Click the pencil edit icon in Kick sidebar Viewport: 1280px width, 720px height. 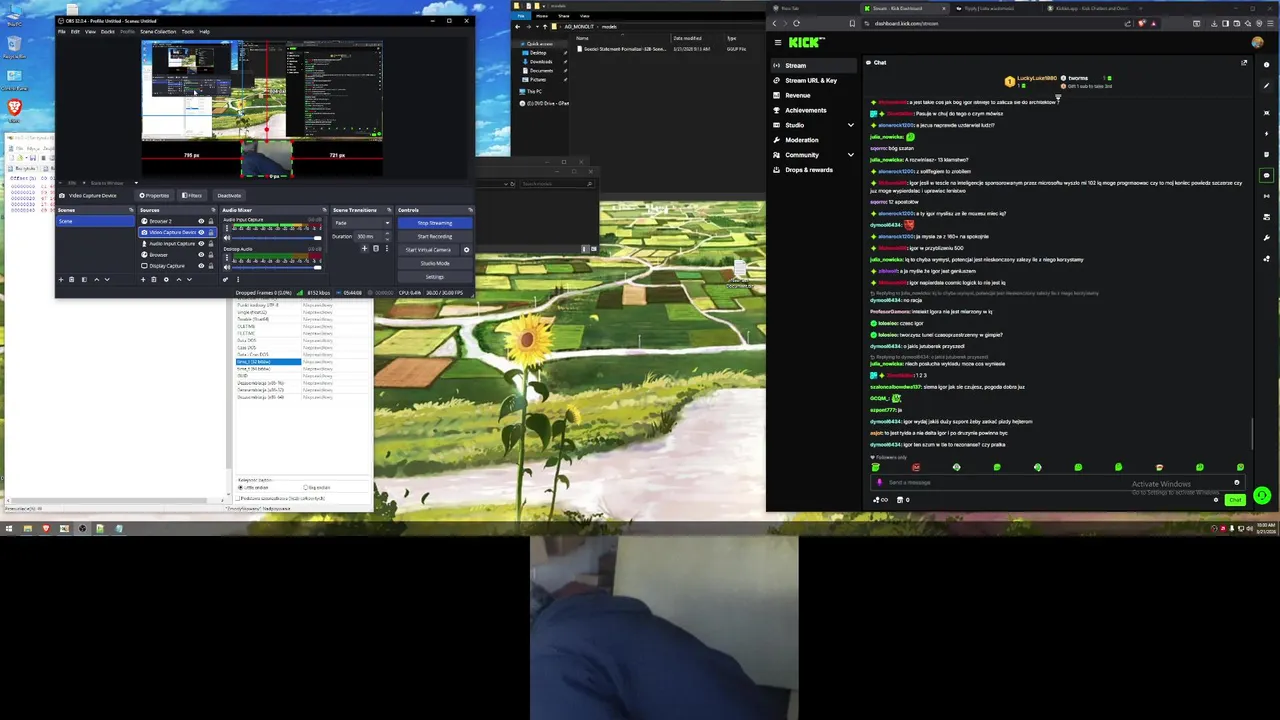point(1266,85)
